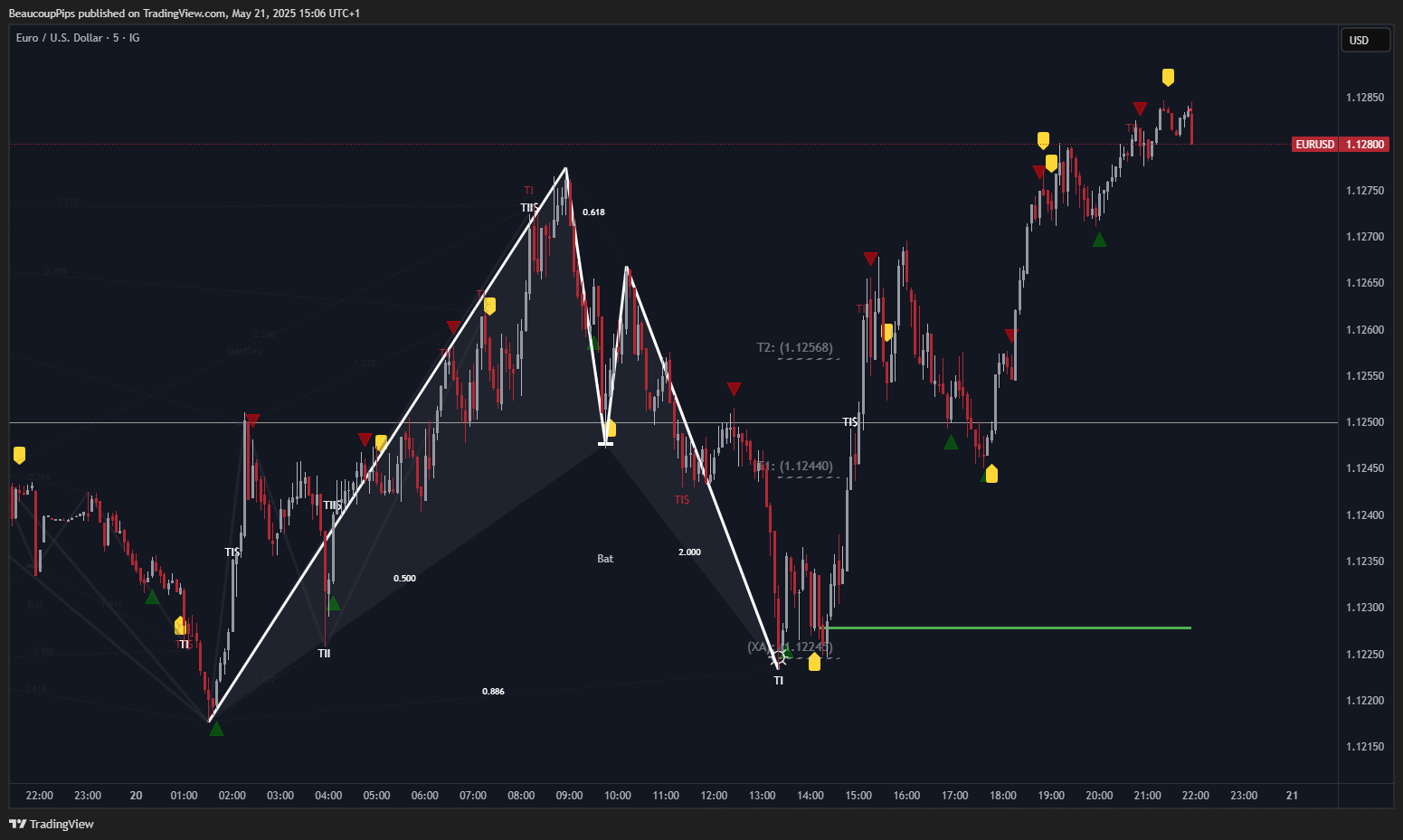Click the green triangle under the 17:00 low
This screenshot has width=1403, height=840.
click(951, 442)
